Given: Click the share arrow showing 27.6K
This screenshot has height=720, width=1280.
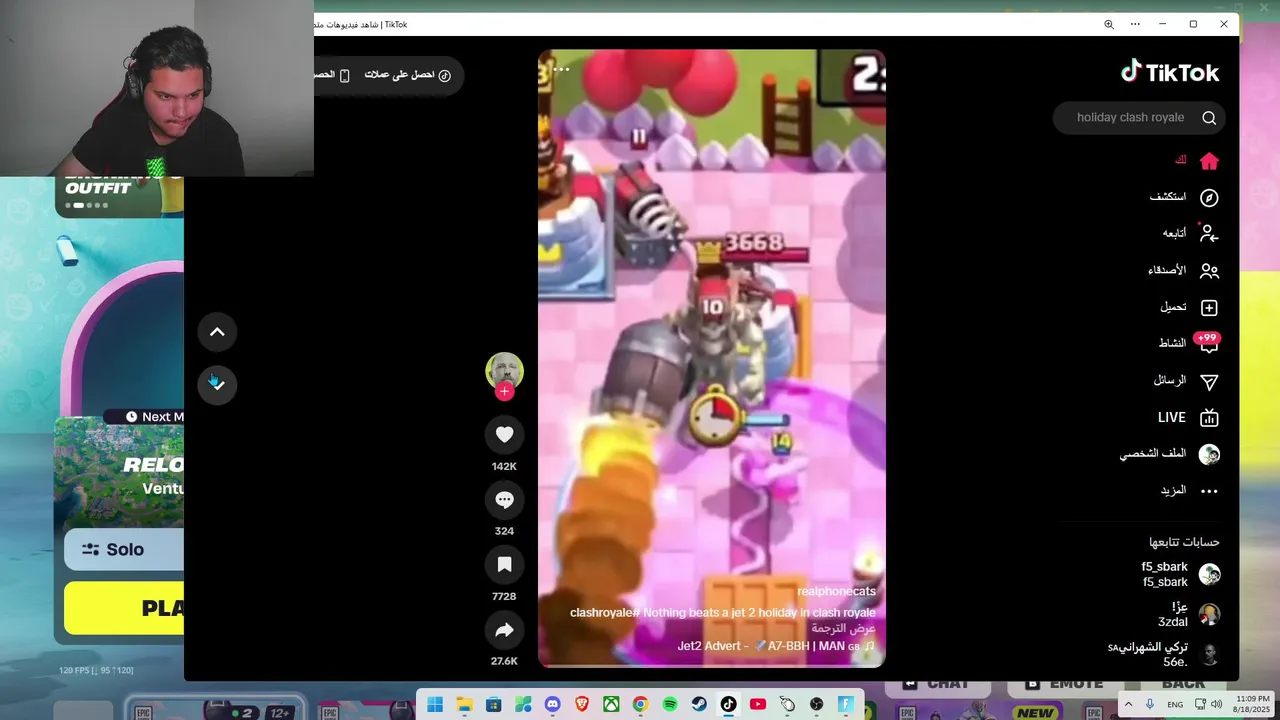Looking at the screenshot, I should pos(504,630).
